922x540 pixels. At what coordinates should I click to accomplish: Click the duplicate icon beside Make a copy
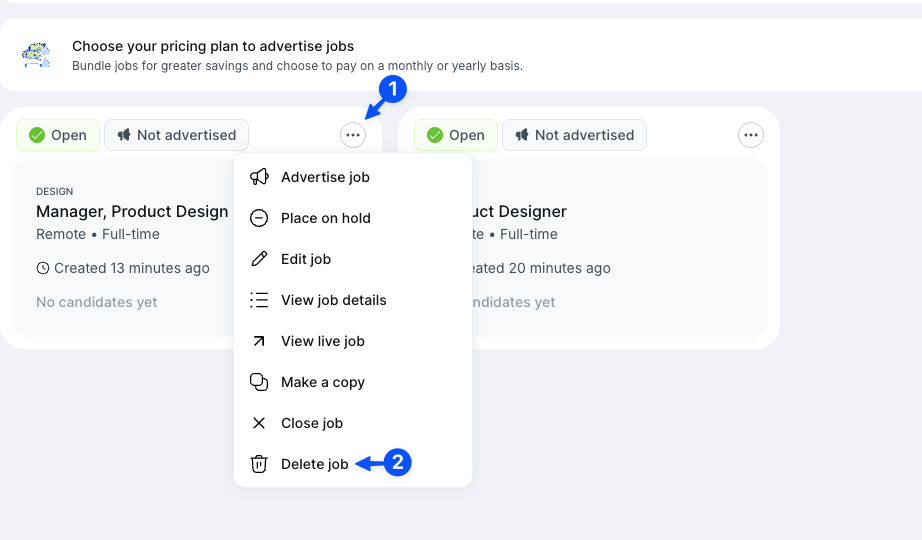pos(259,382)
